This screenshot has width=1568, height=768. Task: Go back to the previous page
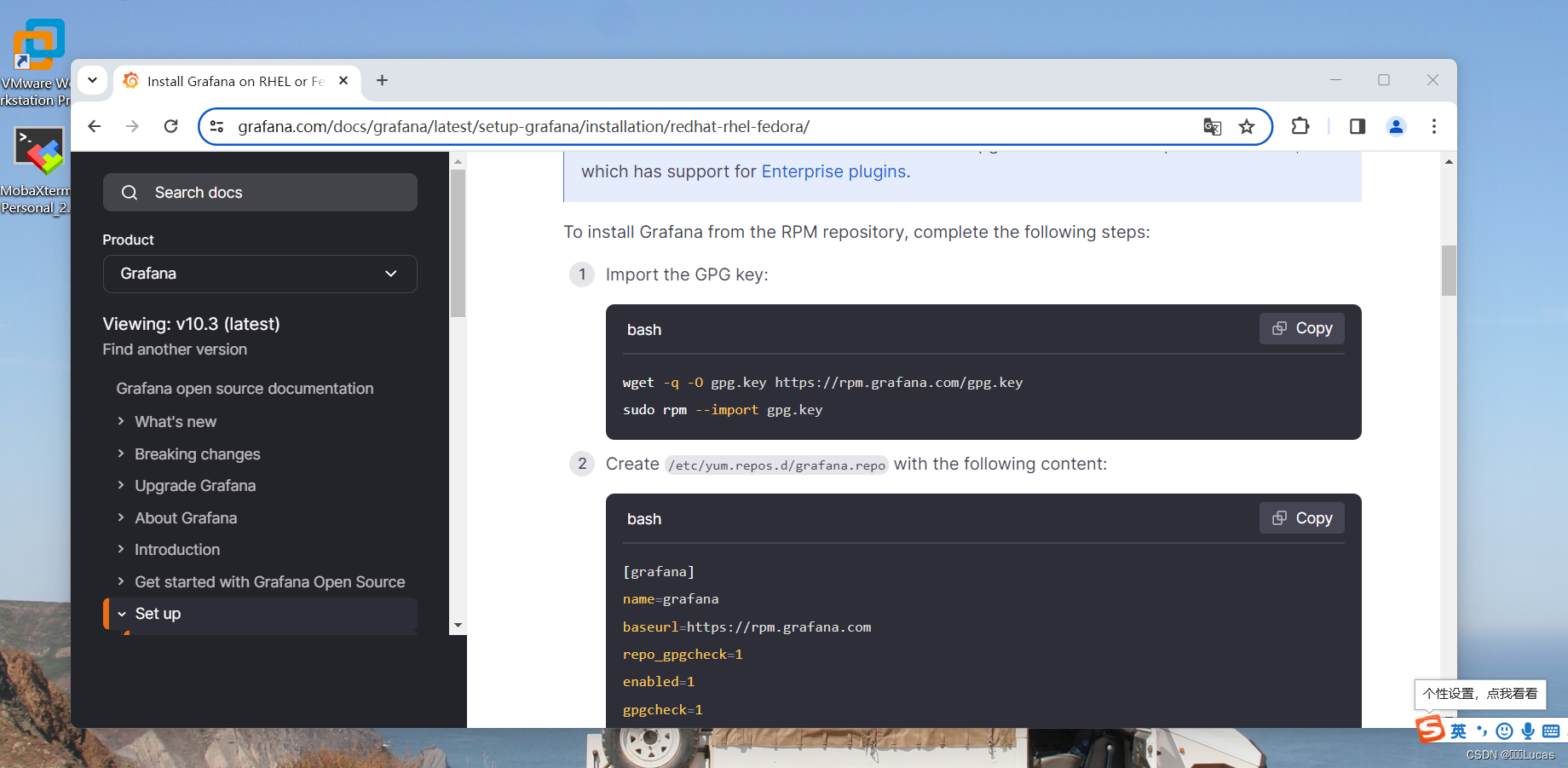[x=95, y=126]
